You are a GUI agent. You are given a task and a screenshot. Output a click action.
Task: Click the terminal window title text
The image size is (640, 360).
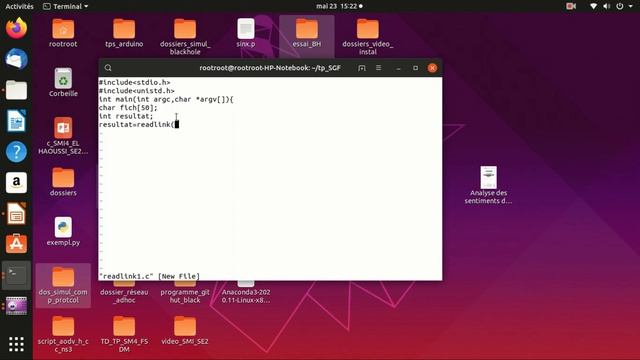pos(270,68)
